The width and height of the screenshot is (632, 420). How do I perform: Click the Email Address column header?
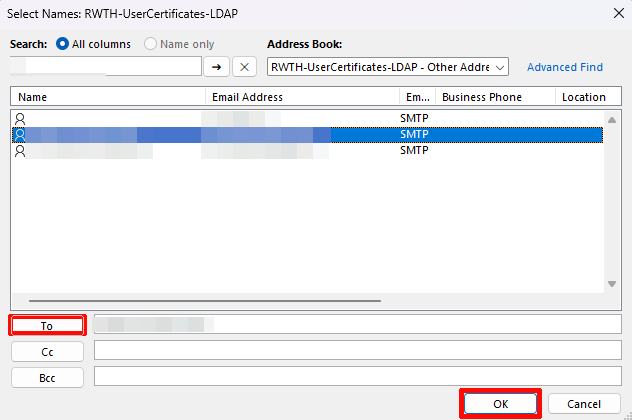pos(301,97)
